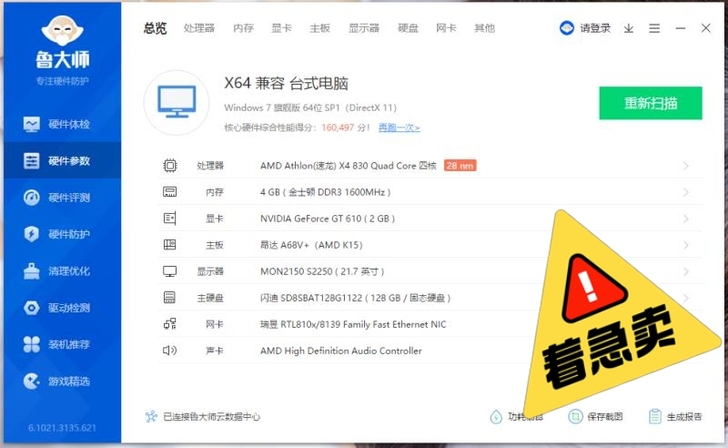
Task: Switch to 处理器 tab
Action: [x=199, y=28]
